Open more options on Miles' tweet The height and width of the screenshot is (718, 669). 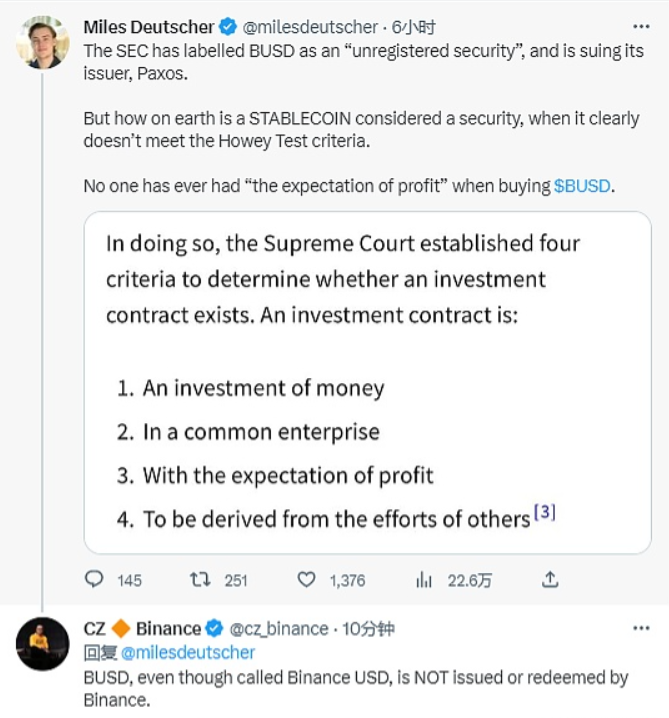[642, 27]
